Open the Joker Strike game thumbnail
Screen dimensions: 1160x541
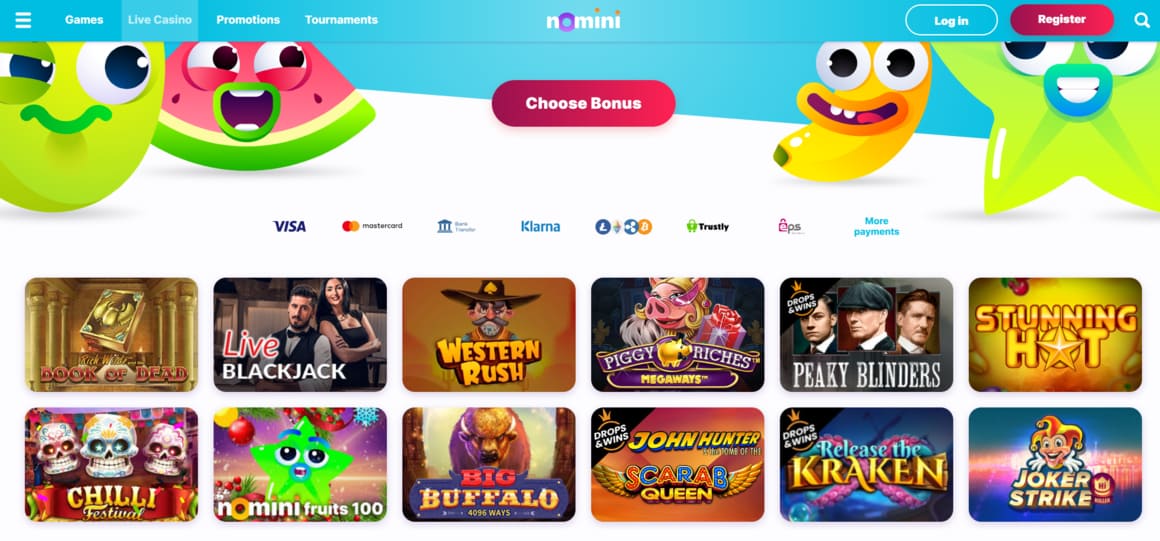pyautogui.click(x=1055, y=465)
